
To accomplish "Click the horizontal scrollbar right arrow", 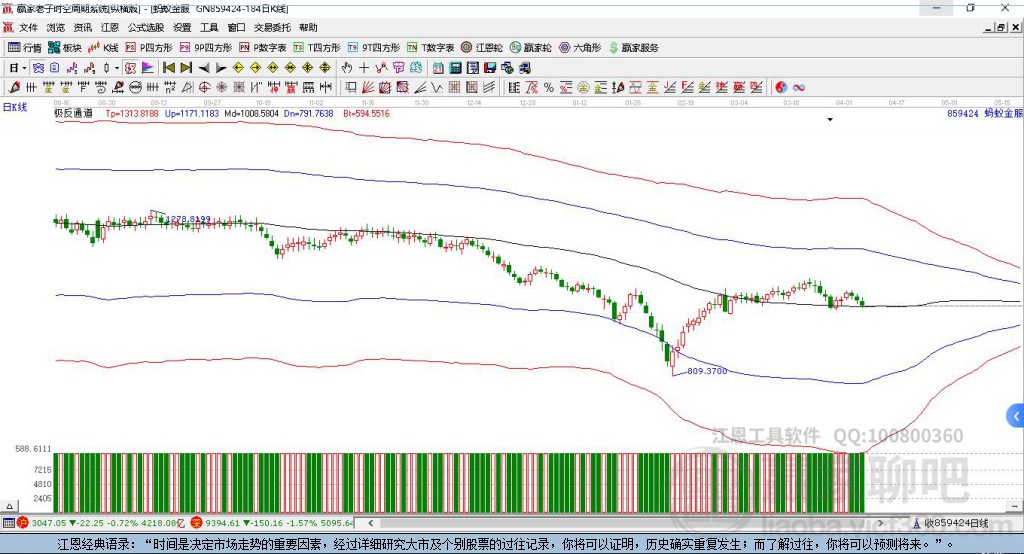I will click(880, 523).
